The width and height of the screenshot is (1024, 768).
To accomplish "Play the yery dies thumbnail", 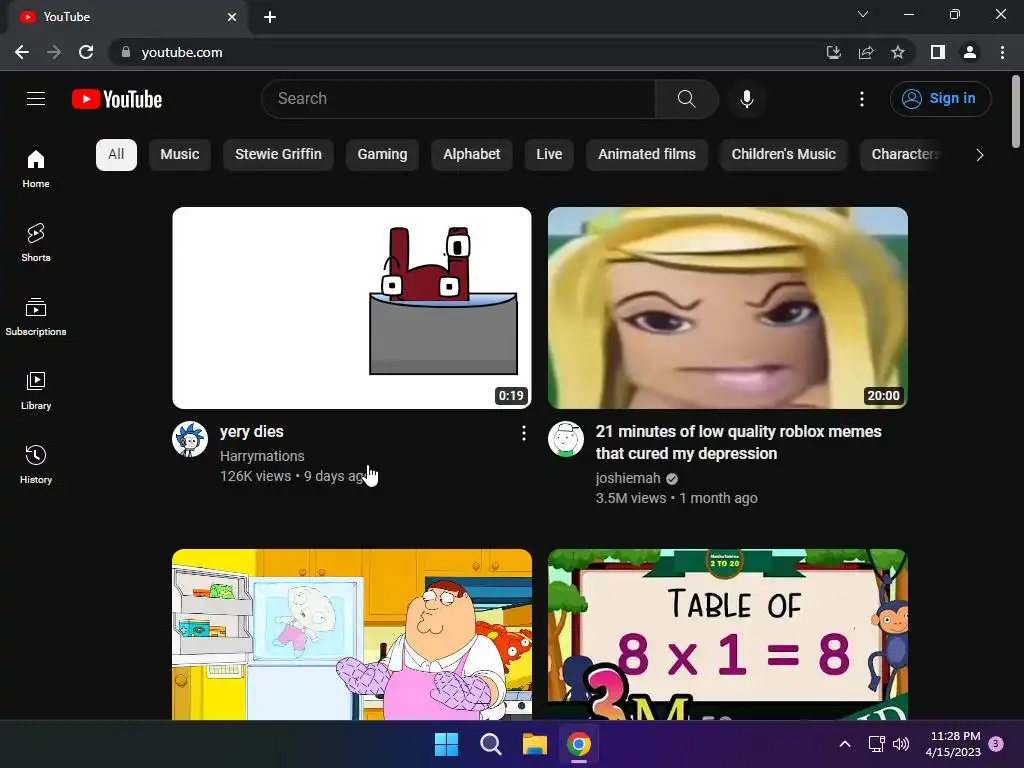I will pos(352,308).
